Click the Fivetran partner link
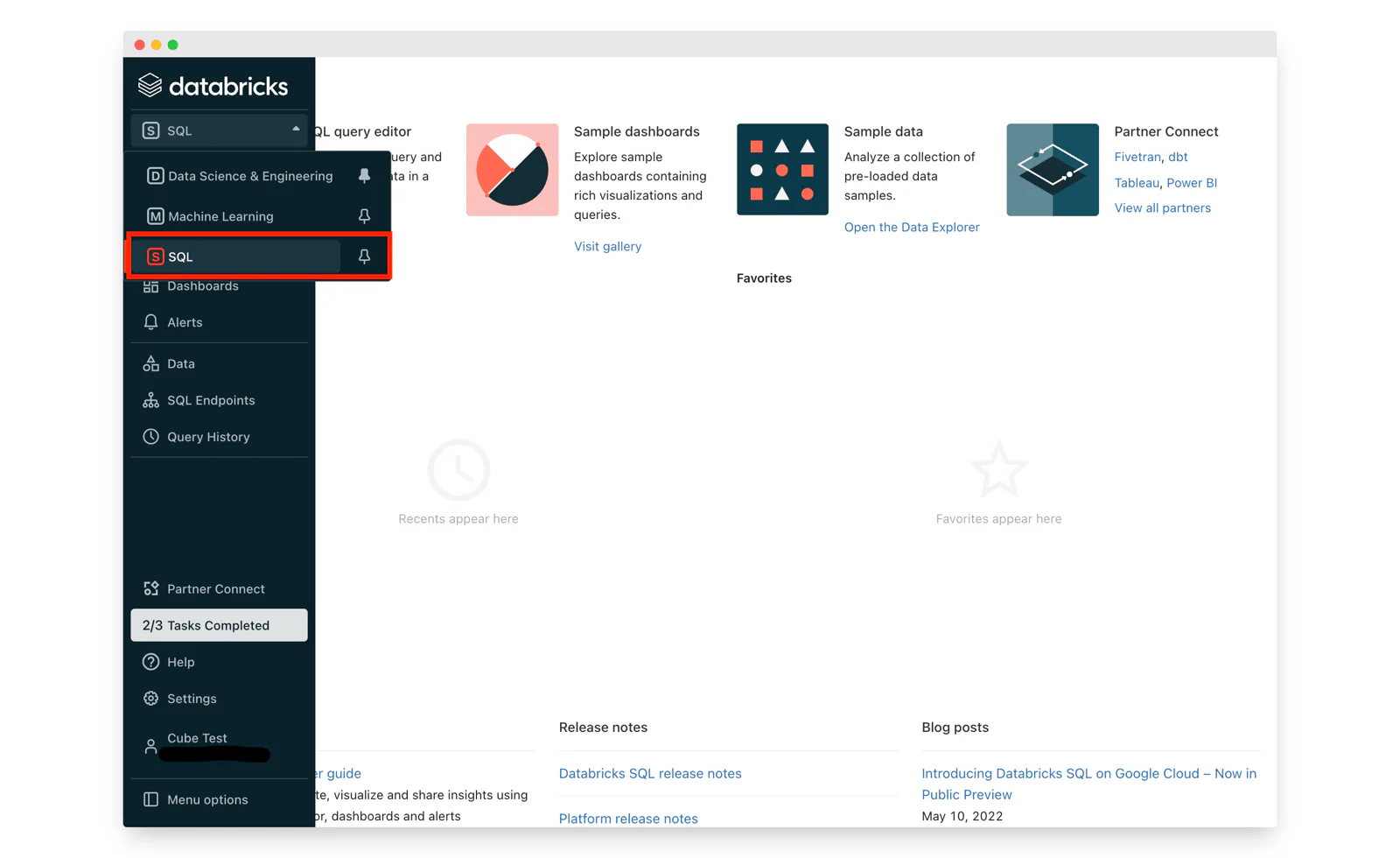1400x858 pixels. click(1137, 157)
